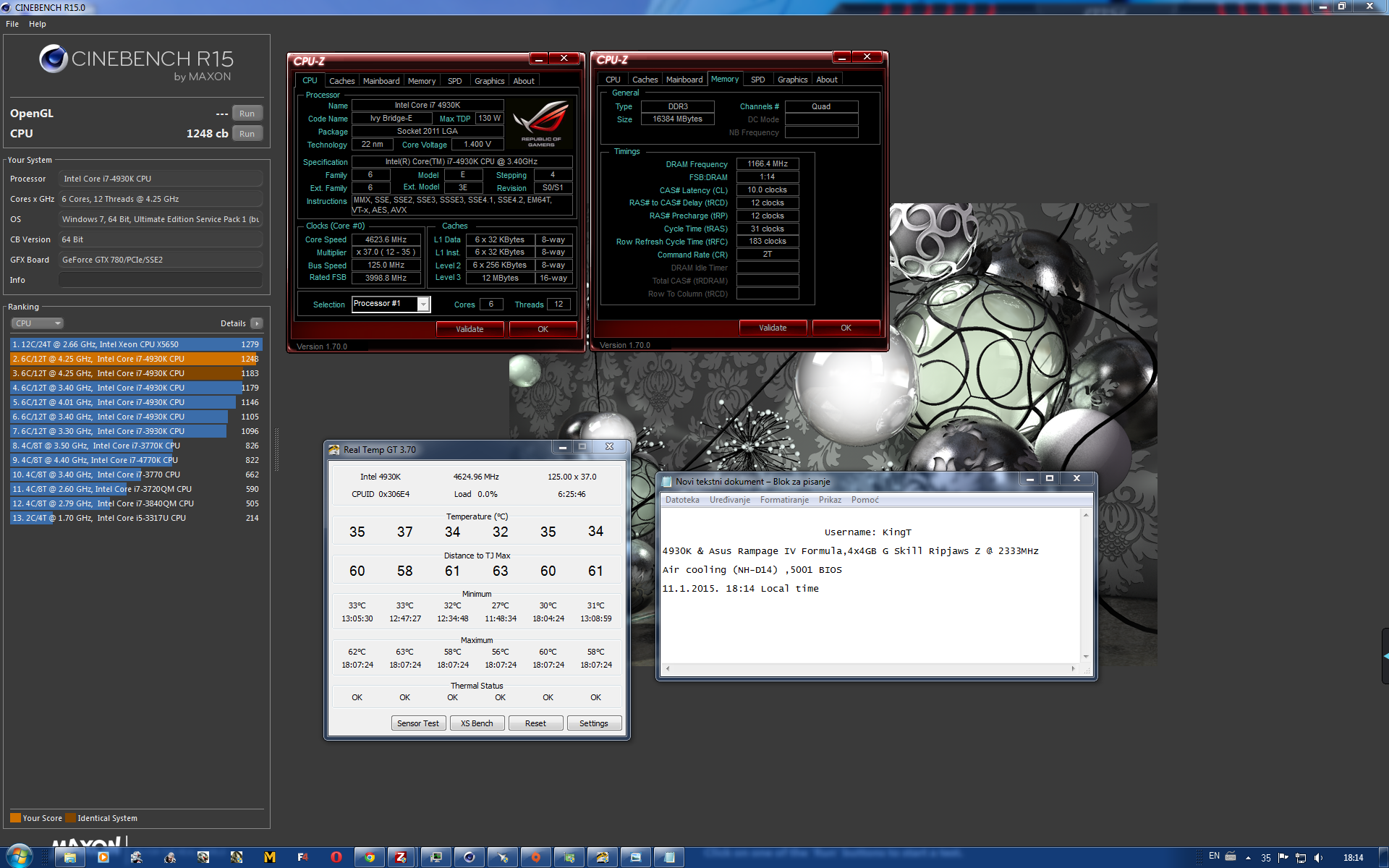Click Sensor Test in Real Temp

click(x=418, y=723)
